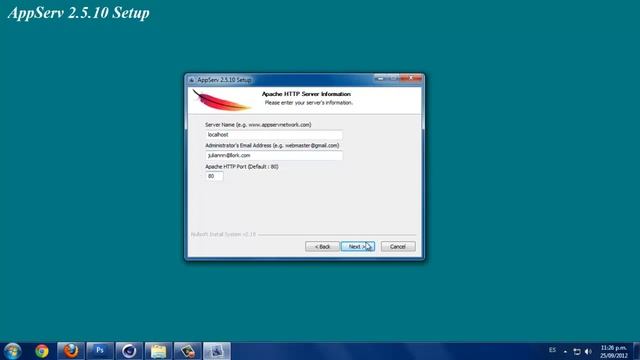This screenshot has width=640, height=360.
Task: Click the AppServ setup title bar icon
Action: click(191, 80)
